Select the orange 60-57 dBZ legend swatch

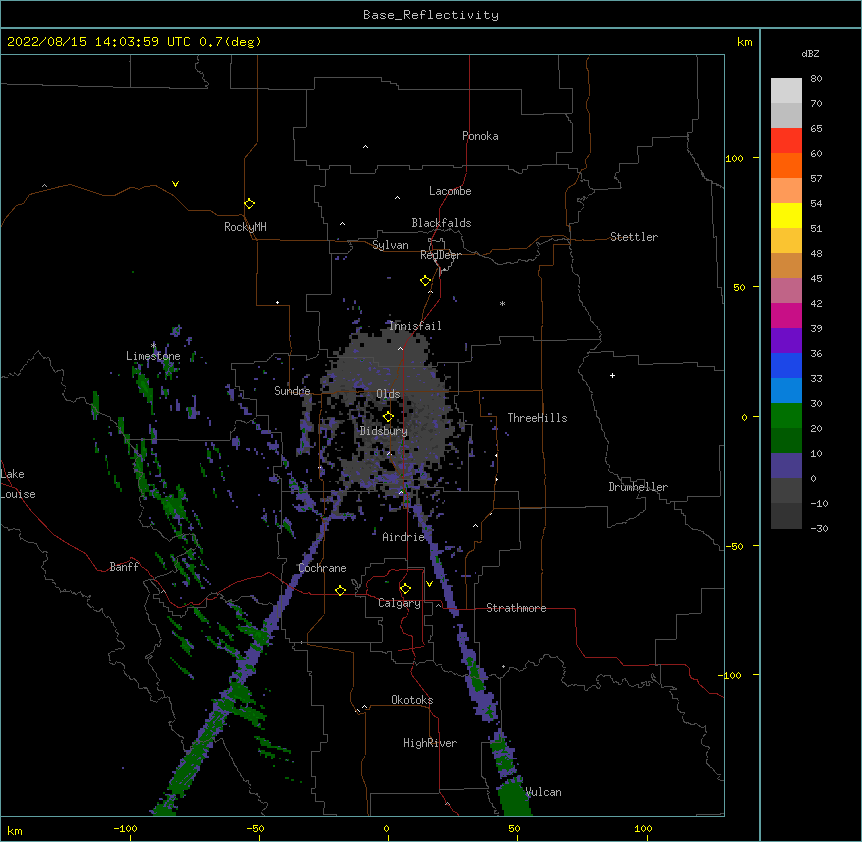pyautogui.click(x=786, y=166)
